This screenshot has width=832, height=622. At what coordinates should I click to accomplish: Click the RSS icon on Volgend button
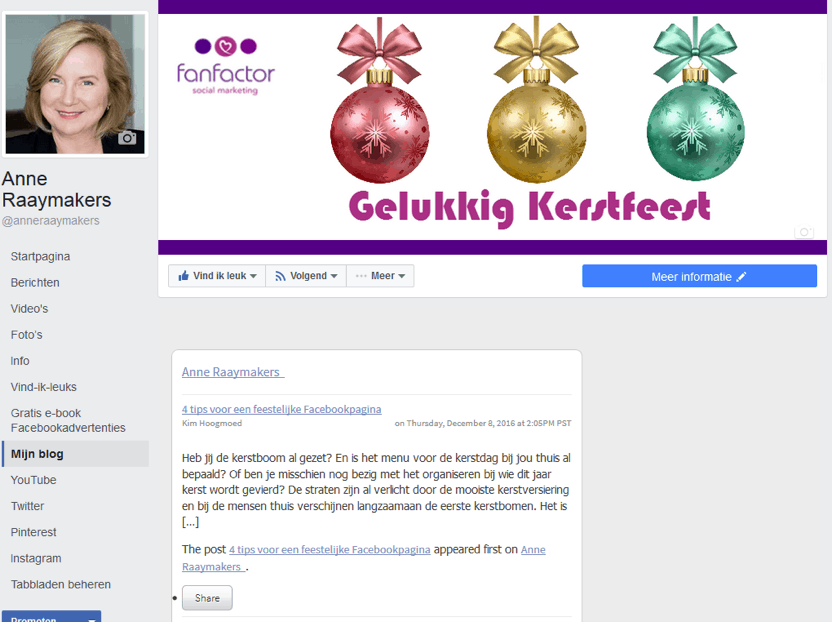click(280, 276)
